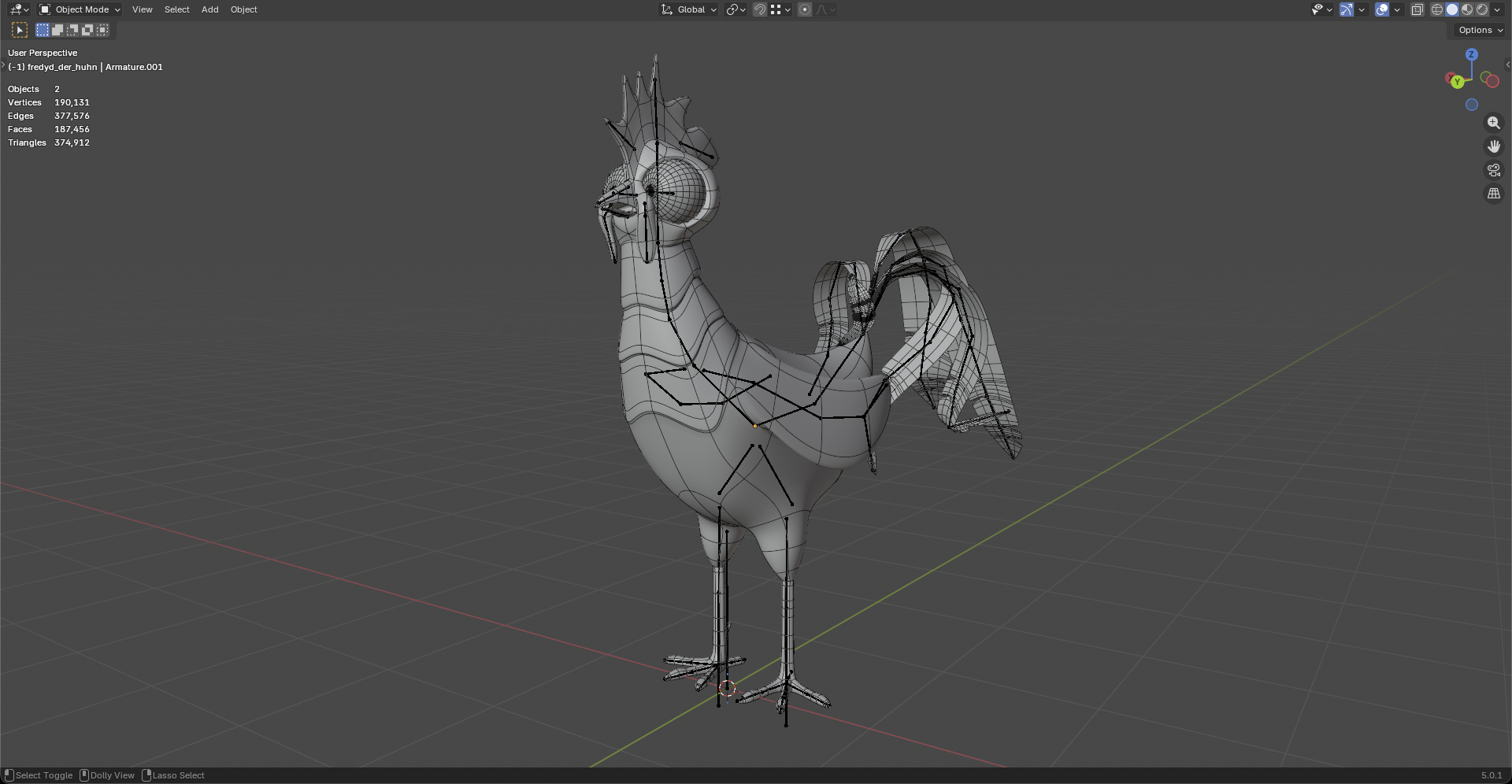Click the Edges count '377,576'
This screenshot has width=1512, height=784.
click(x=72, y=116)
